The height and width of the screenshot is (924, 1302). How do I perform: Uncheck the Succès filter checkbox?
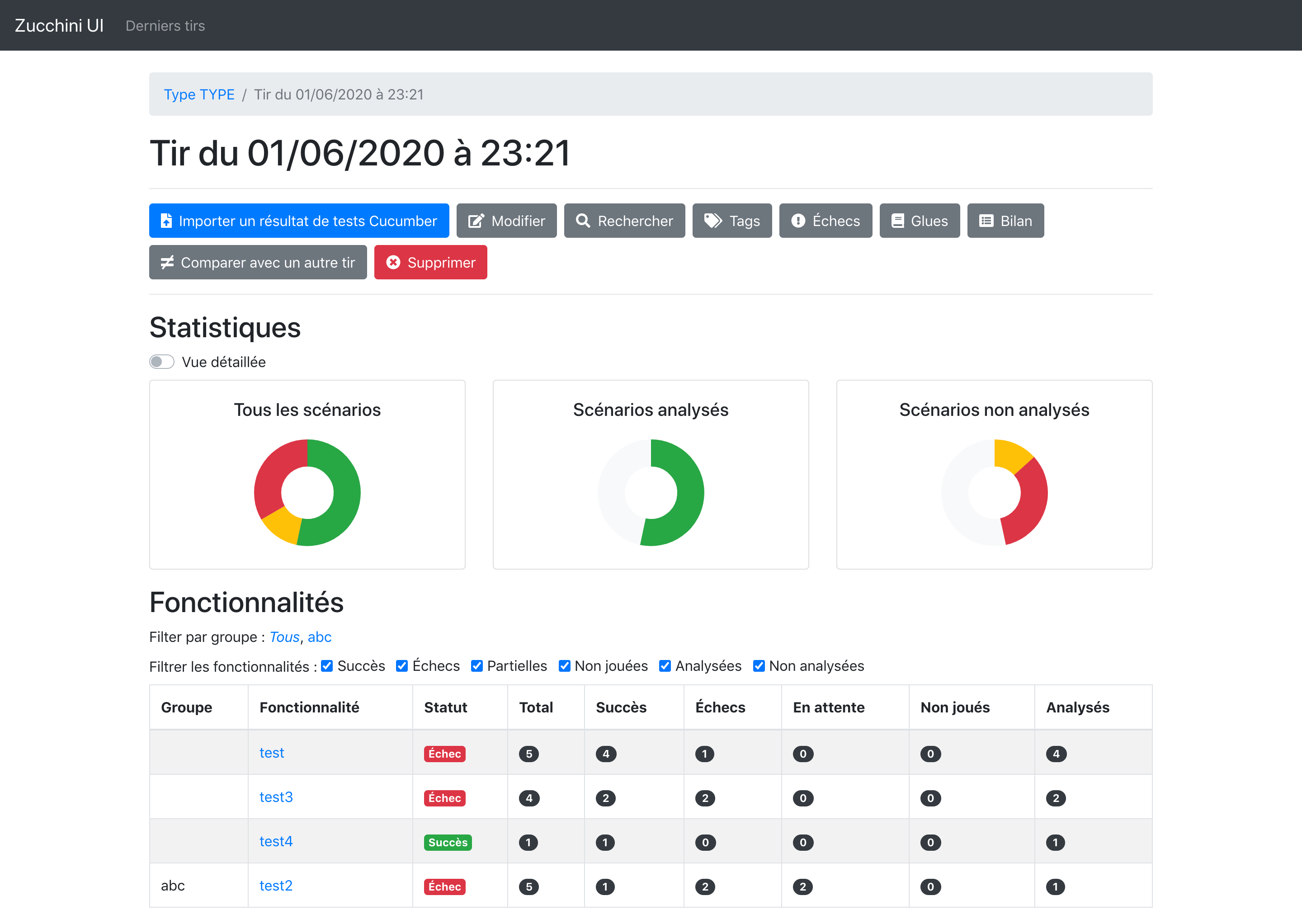click(327, 666)
